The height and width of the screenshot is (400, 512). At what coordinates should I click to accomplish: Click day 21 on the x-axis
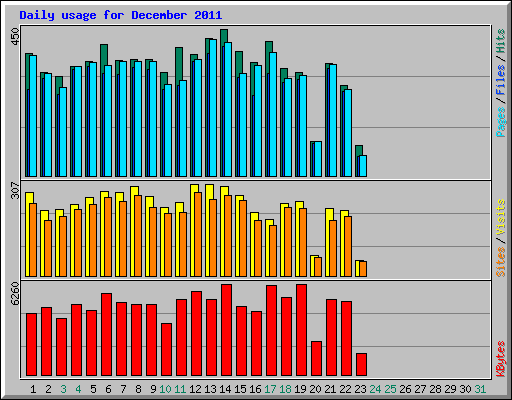pyautogui.click(x=330, y=389)
